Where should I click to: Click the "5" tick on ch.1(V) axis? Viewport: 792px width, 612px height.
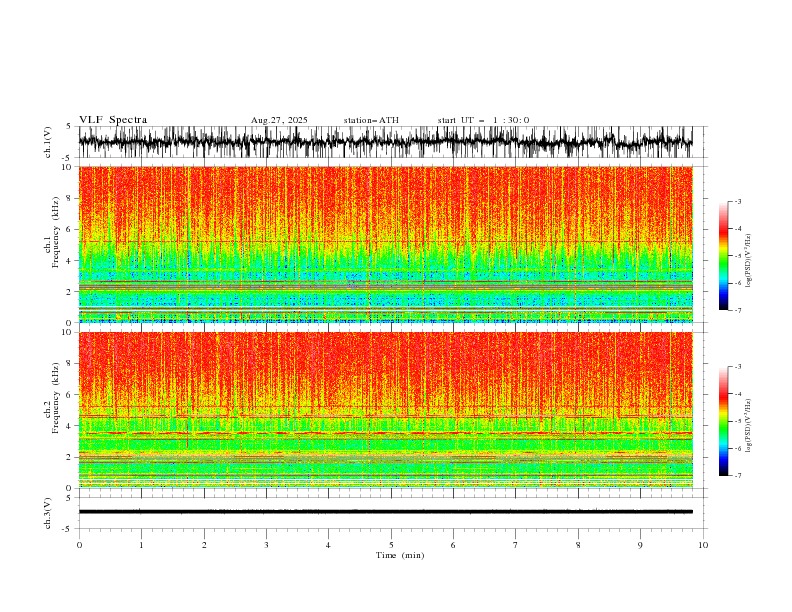coord(70,127)
